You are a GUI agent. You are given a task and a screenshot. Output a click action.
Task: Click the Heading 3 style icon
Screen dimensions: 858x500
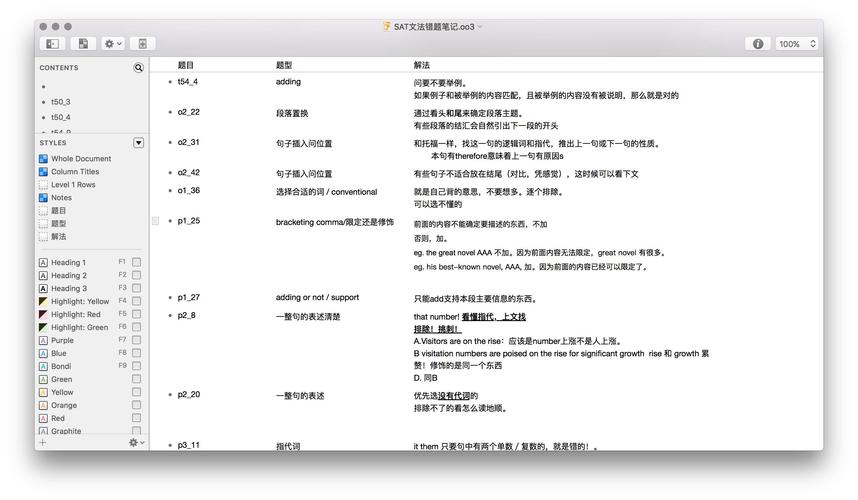43,288
